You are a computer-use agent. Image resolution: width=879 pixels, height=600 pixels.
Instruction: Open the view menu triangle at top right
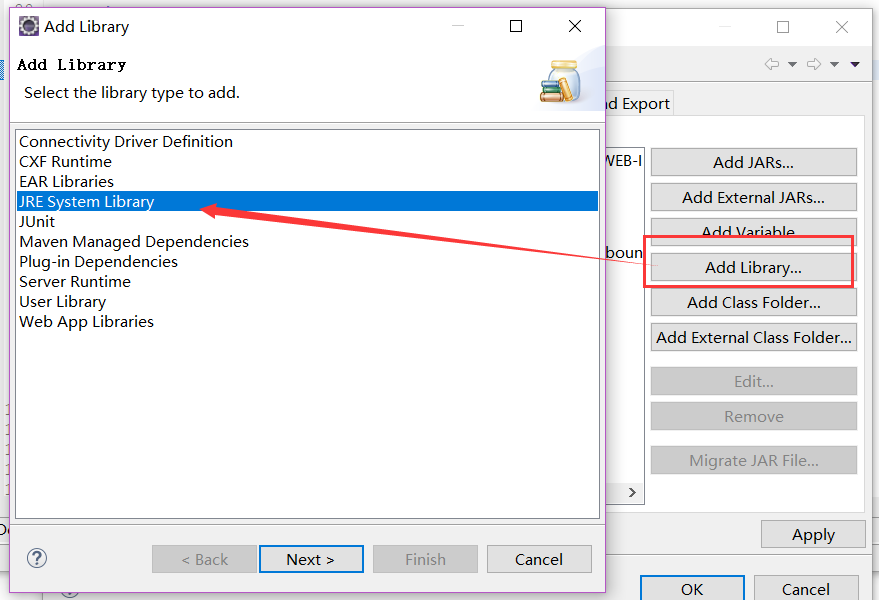pos(856,64)
